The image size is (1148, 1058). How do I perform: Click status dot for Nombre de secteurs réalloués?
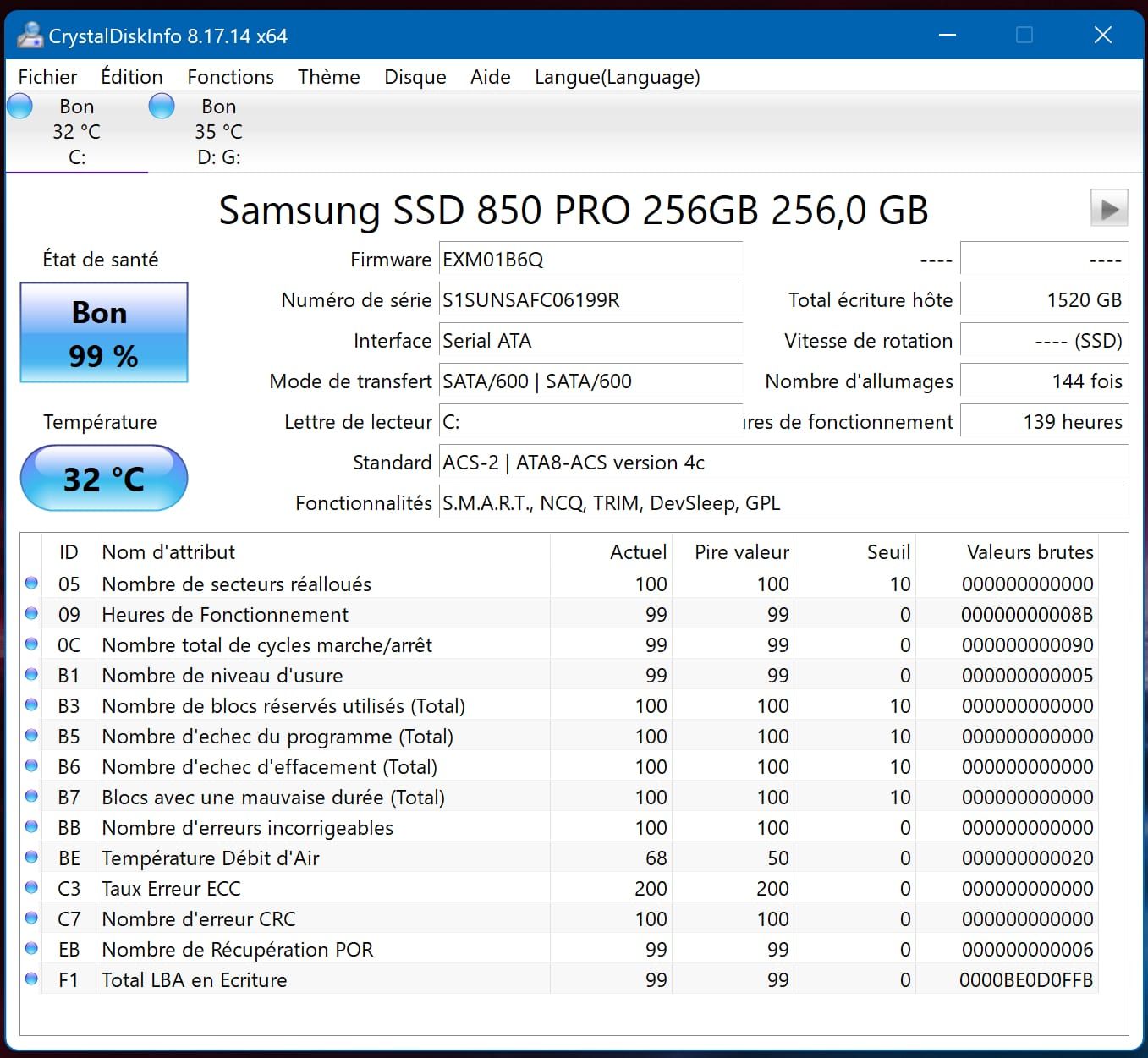(31, 584)
